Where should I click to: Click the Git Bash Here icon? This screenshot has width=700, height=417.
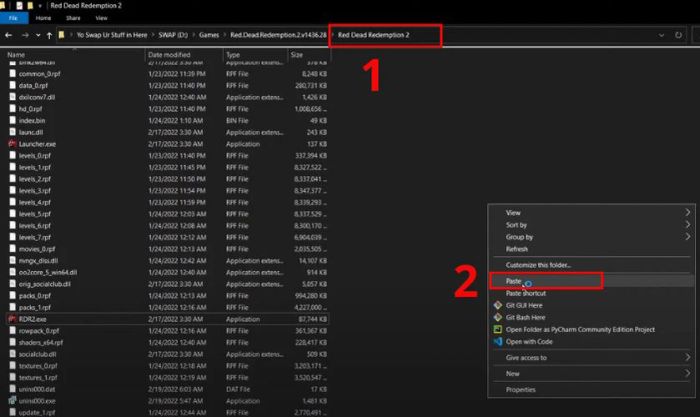tap(498, 317)
